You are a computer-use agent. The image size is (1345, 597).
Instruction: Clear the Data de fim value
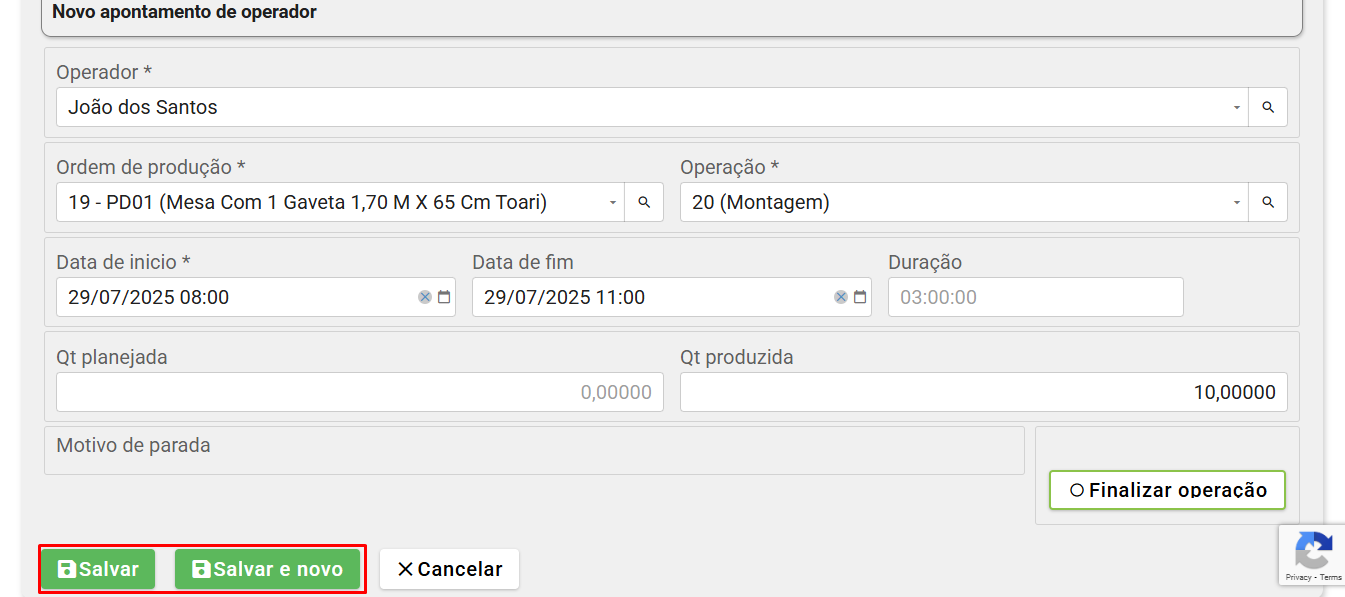pyautogui.click(x=841, y=297)
